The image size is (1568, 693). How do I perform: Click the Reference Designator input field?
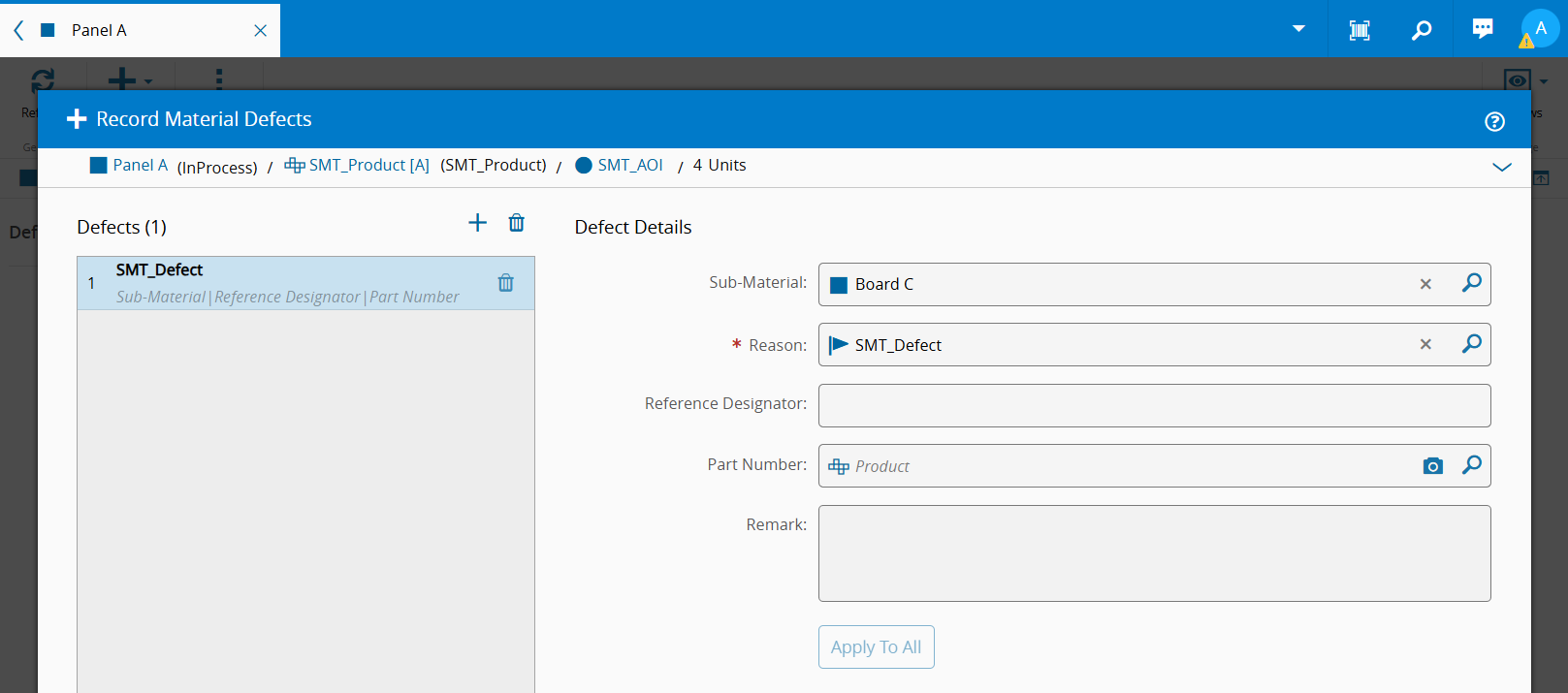point(1154,405)
